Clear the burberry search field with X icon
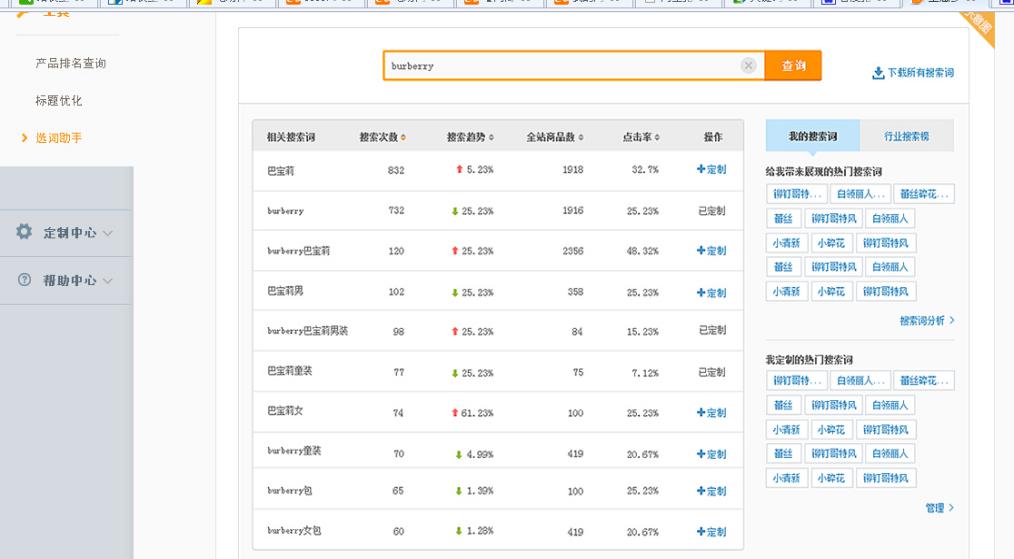The height and width of the screenshot is (559, 1014). point(748,66)
